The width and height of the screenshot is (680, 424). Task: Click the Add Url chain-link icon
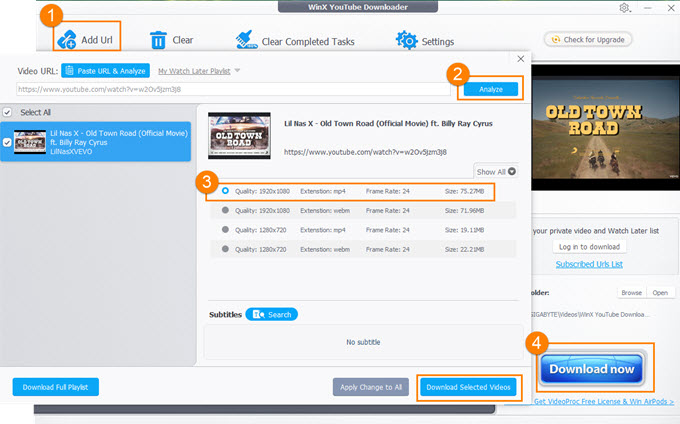(x=67, y=39)
